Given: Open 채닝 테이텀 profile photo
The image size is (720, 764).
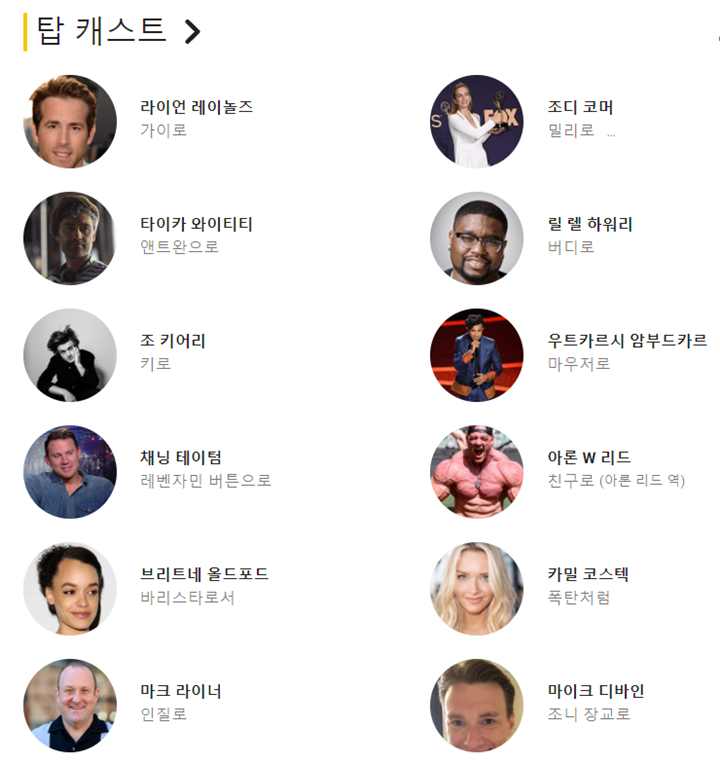Looking at the screenshot, I should click(x=70, y=472).
